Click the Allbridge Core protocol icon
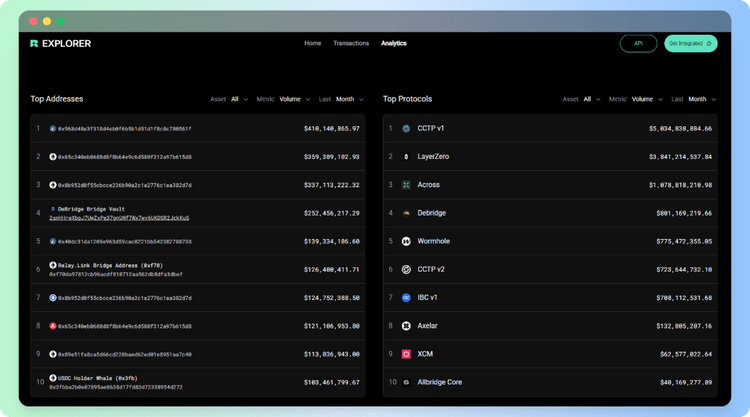Image resolution: width=750 pixels, height=417 pixels. pos(406,383)
